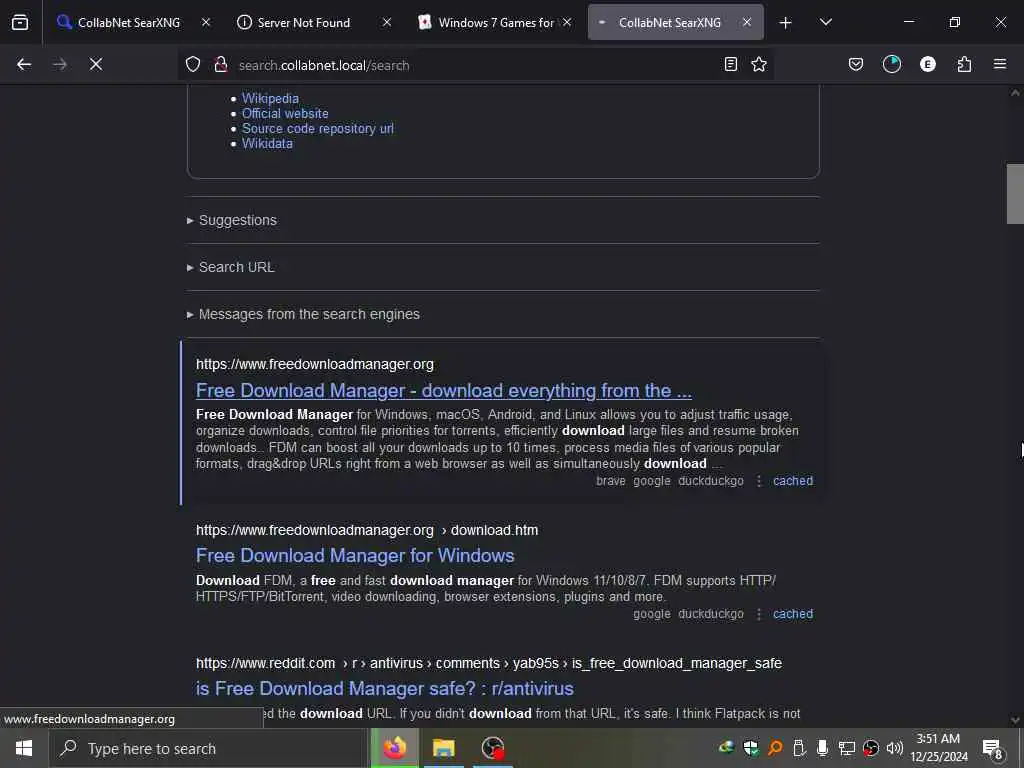1024x768 pixels.
Task: Open volume speaker tray icon
Action: click(895, 748)
